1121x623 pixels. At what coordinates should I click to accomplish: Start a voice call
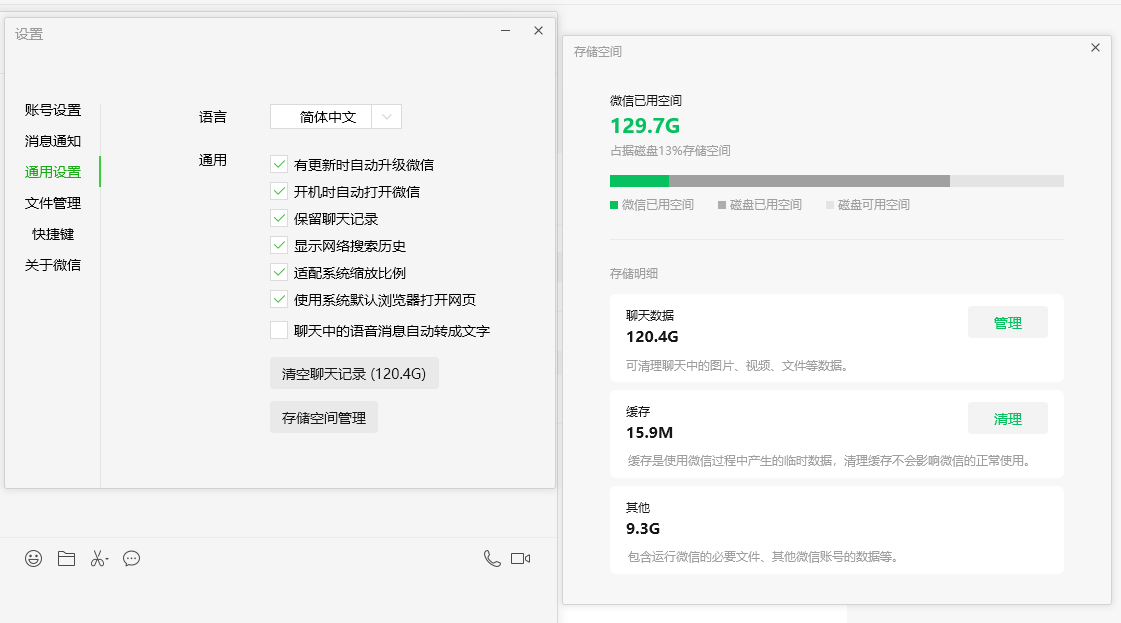coord(492,559)
